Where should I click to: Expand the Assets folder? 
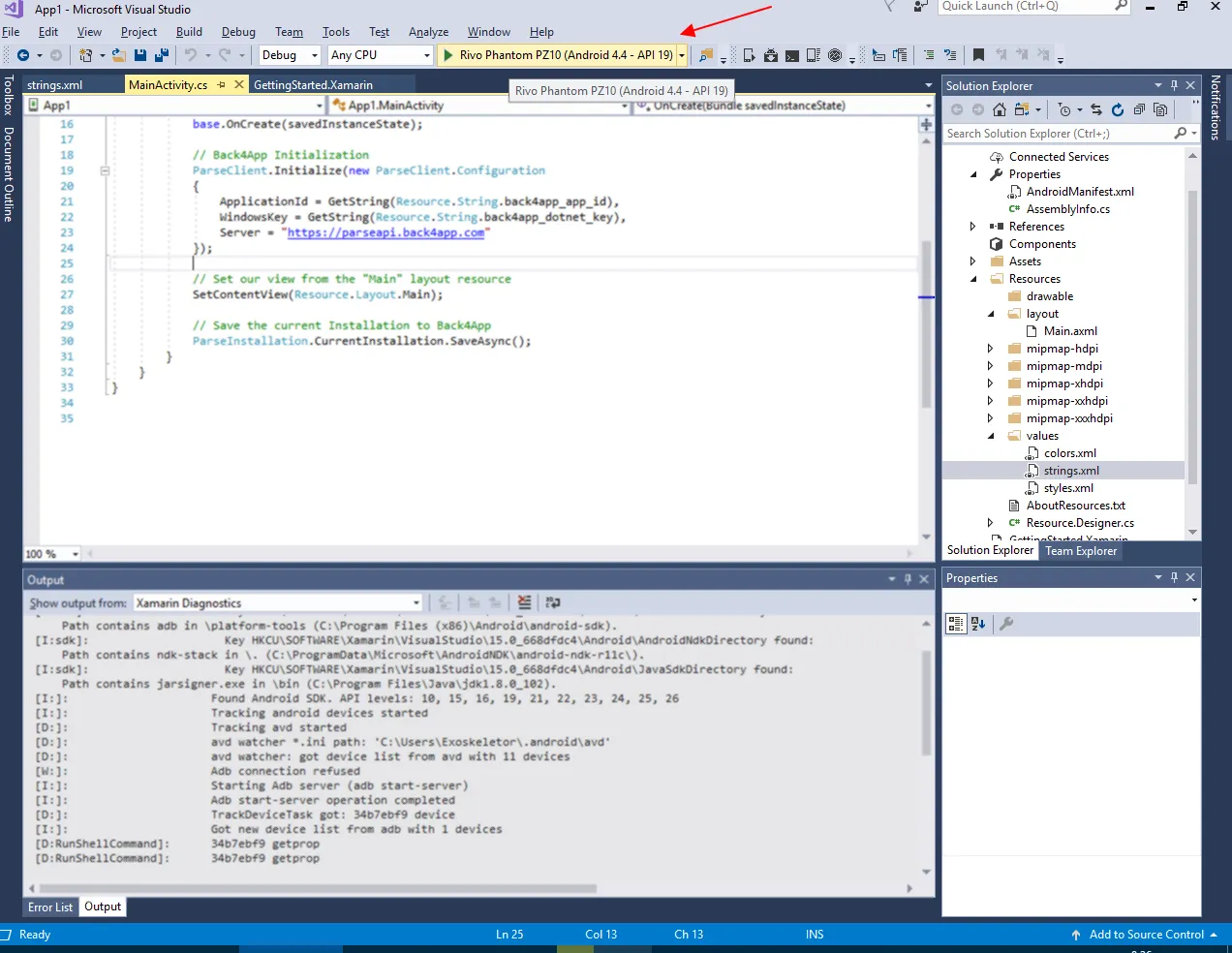pyautogui.click(x=973, y=261)
